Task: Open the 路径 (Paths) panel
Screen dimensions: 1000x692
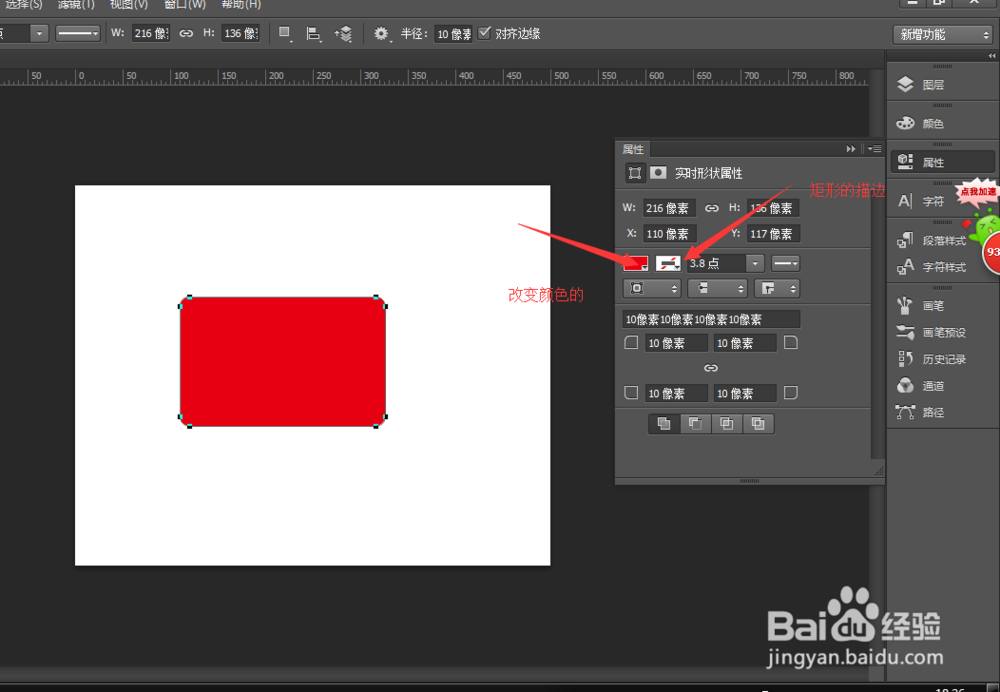Action: point(922,412)
